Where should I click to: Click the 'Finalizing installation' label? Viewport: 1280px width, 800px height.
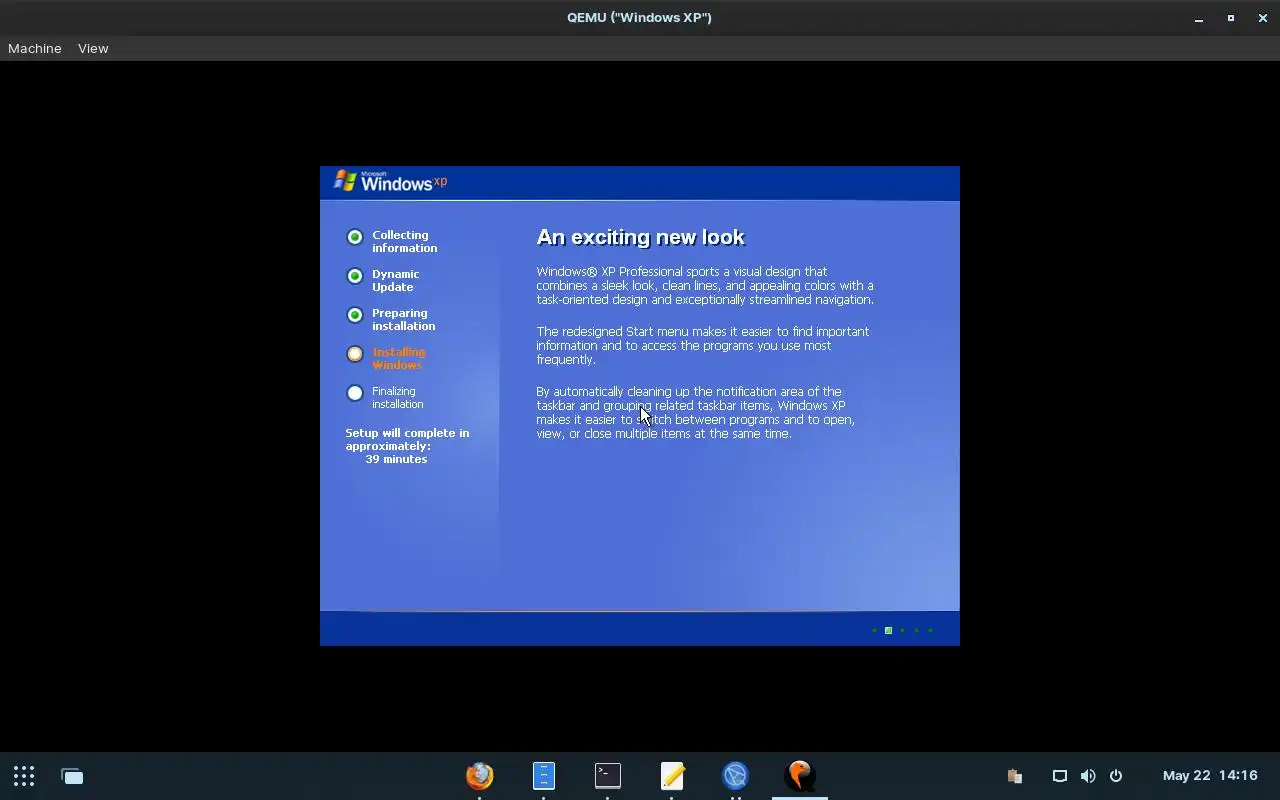click(x=397, y=397)
